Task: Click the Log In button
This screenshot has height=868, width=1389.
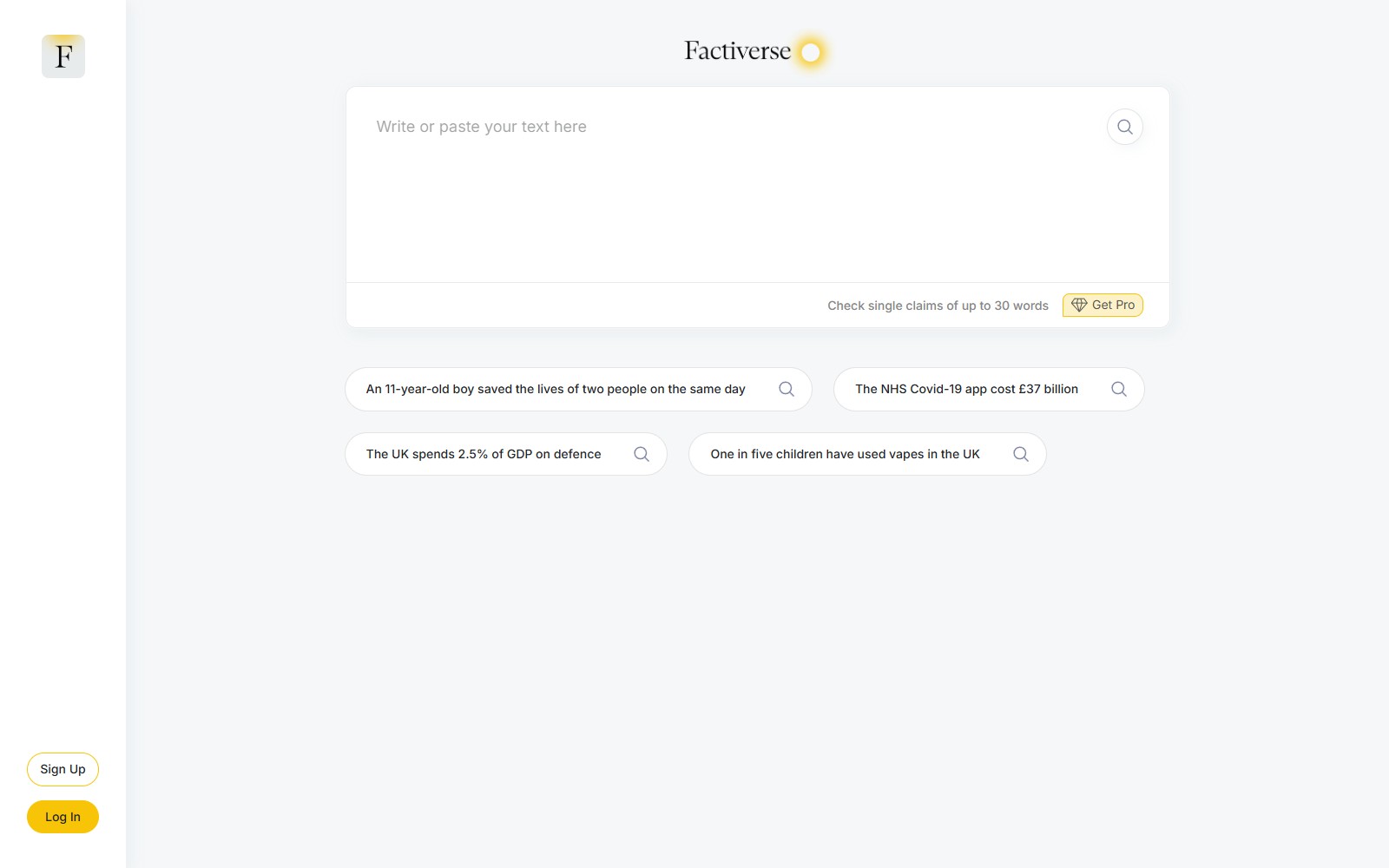Action: (63, 817)
